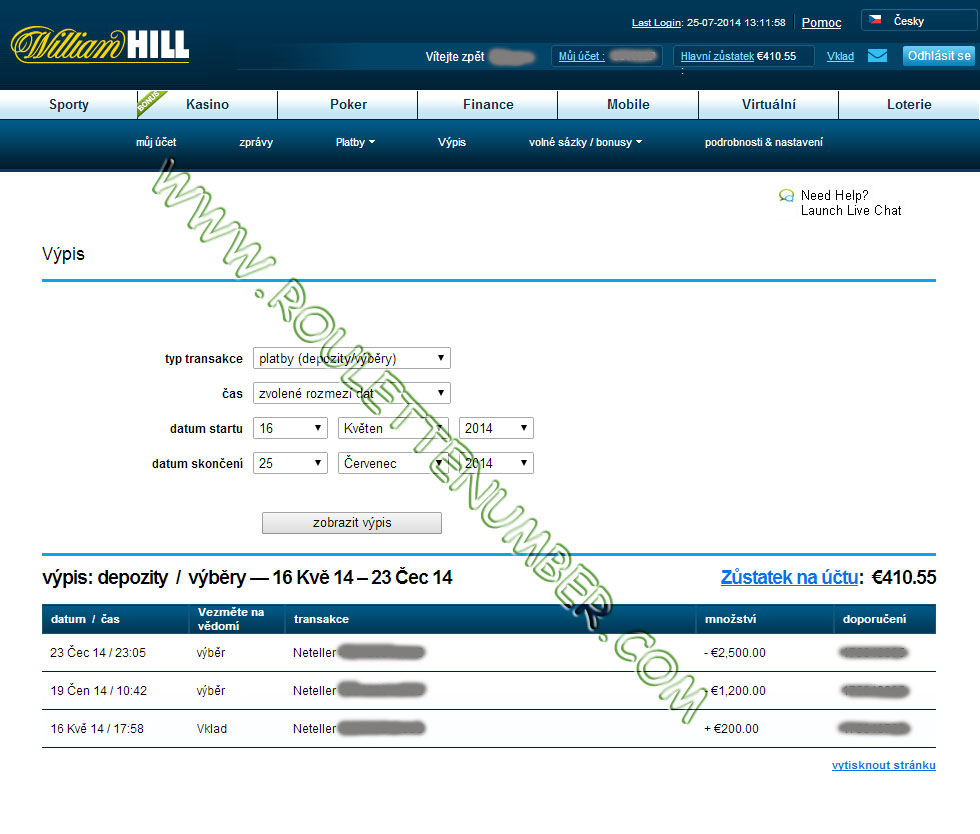Screen dimensions: 980x834
Task: Switch to the Virtuální tab
Action: [769, 104]
